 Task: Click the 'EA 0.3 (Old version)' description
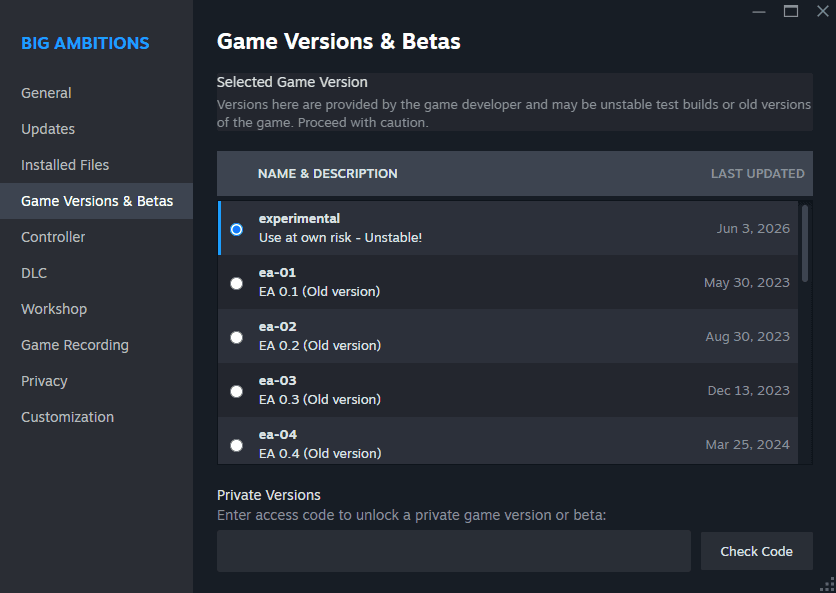pyautogui.click(x=320, y=399)
